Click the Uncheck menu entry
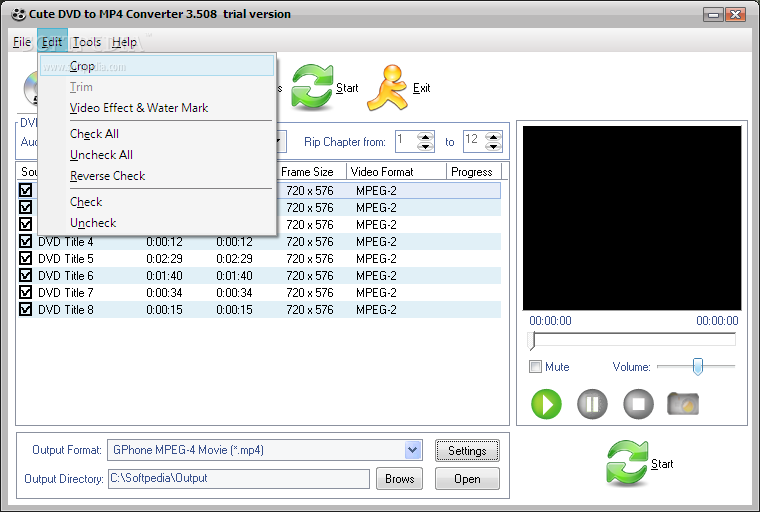The image size is (760, 512). point(157,223)
